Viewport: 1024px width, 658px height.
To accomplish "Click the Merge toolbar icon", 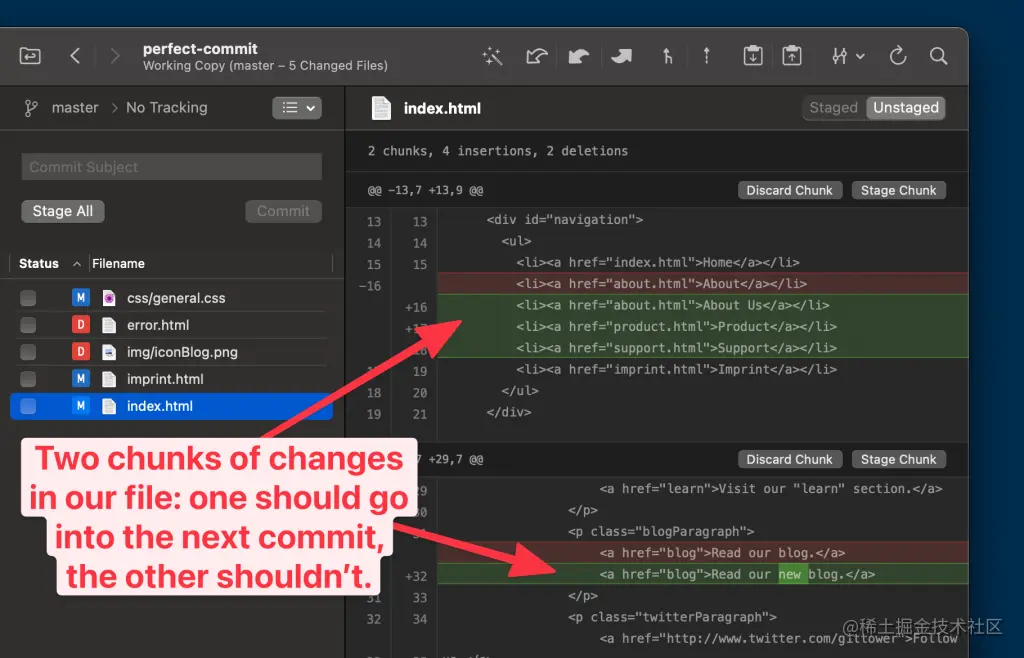I will [x=667, y=56].
